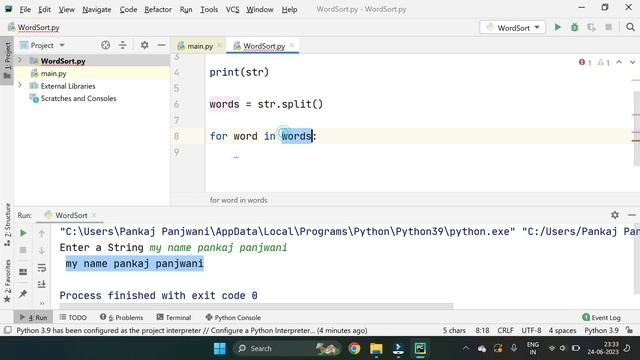The width and height of the screenshot is (640, 360).
Task: Open Search Everywhere magnifier icon
Action: (x=630, y=27)
